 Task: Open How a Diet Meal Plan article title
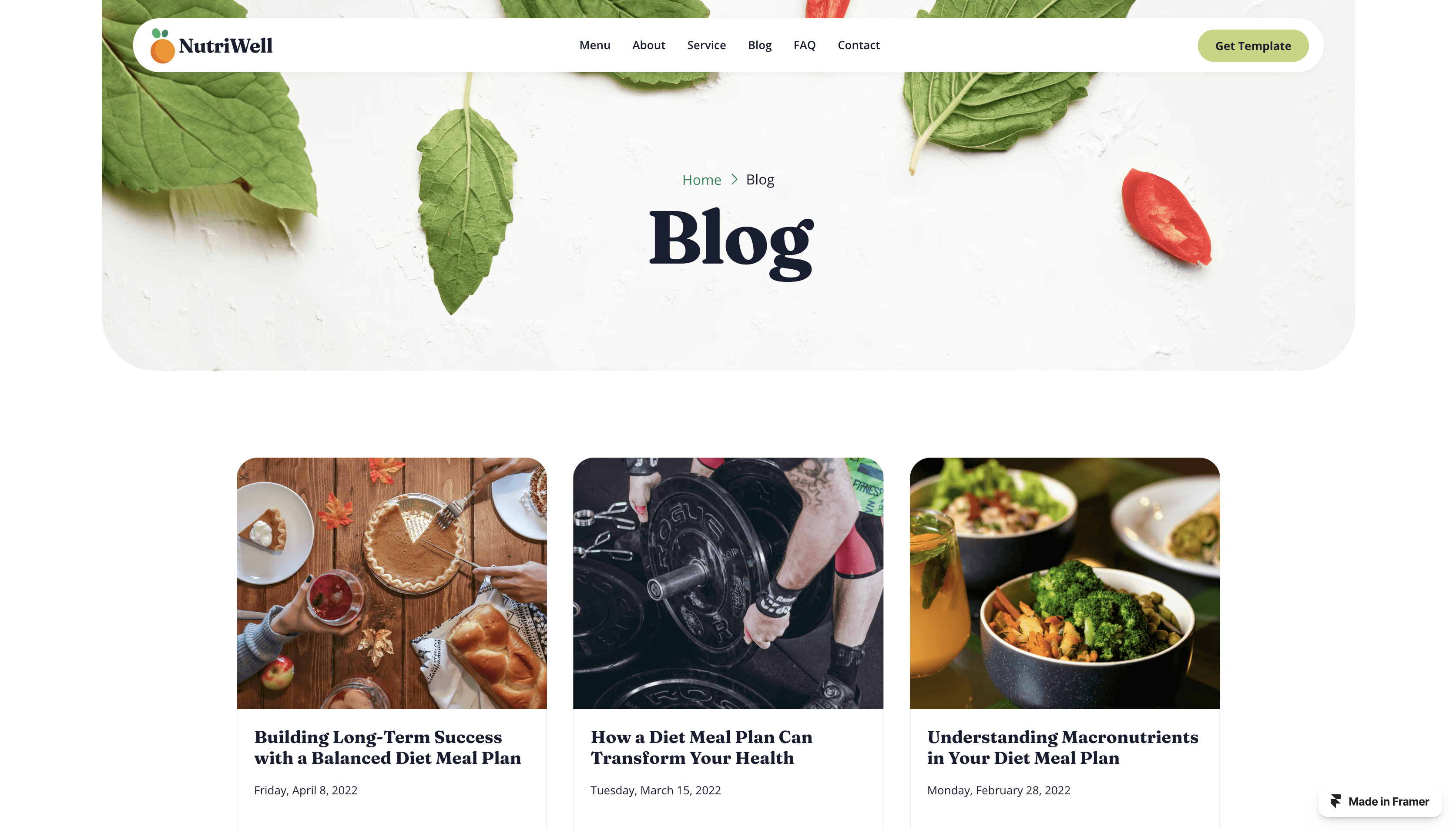[x=701, y=747]
